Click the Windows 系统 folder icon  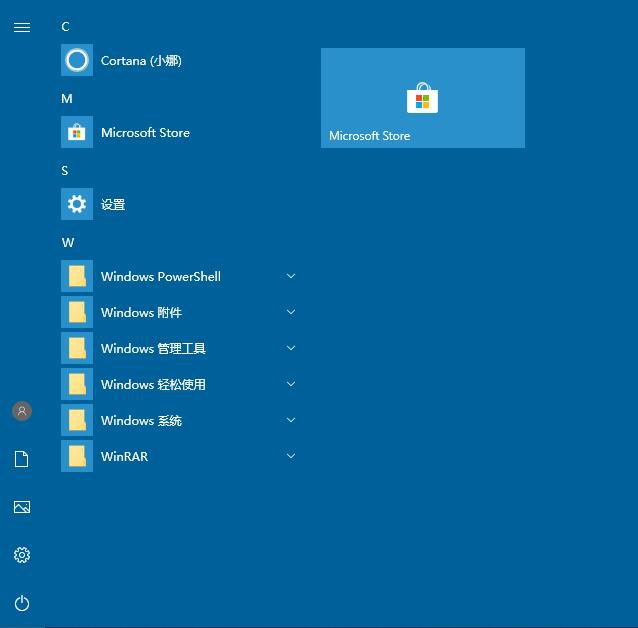(x=77, y=420)
